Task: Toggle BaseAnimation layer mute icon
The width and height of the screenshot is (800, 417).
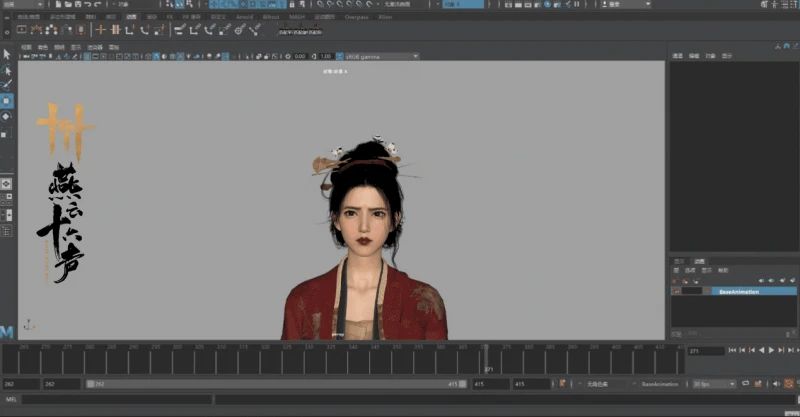Action: coord(676,292)
